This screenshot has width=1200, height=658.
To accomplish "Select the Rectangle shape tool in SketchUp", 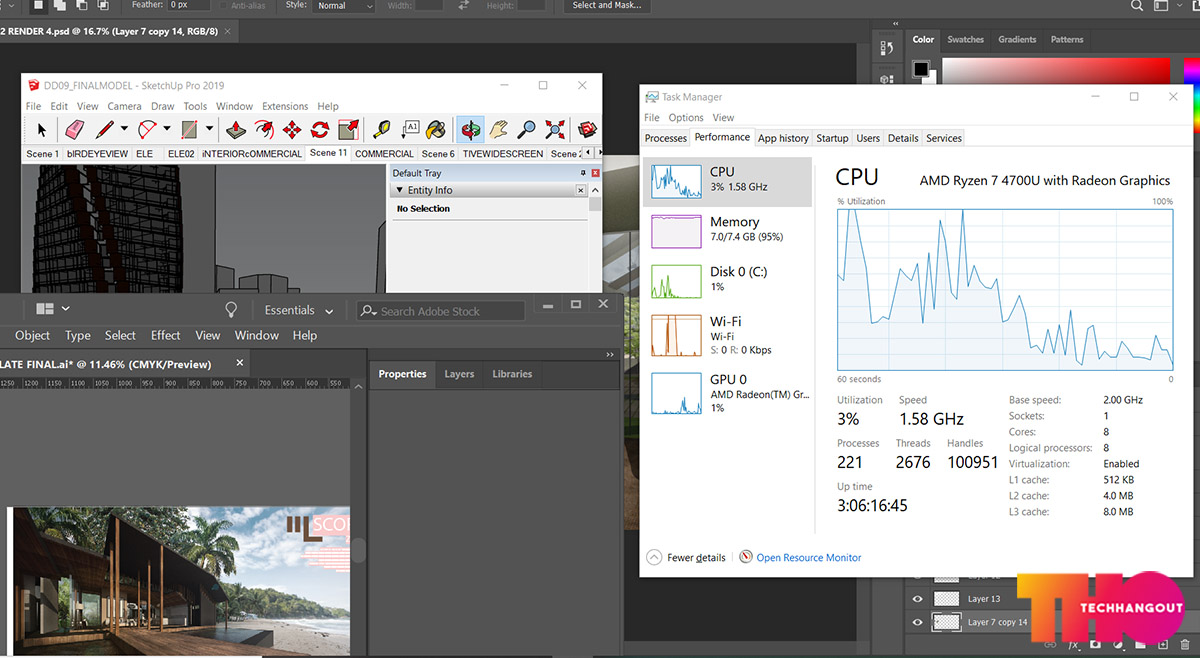I will pos(190,129).
